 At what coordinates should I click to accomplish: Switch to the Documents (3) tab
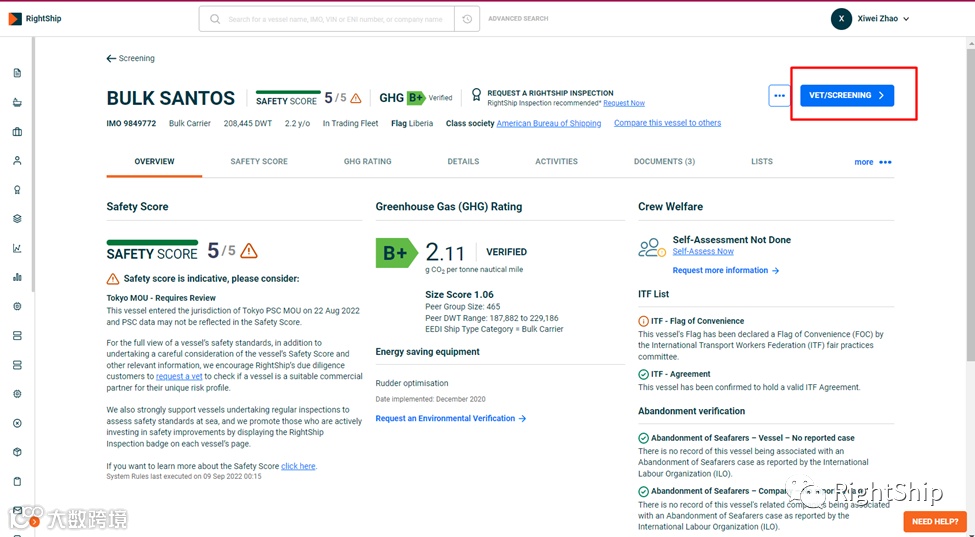(x=664, y=162)
